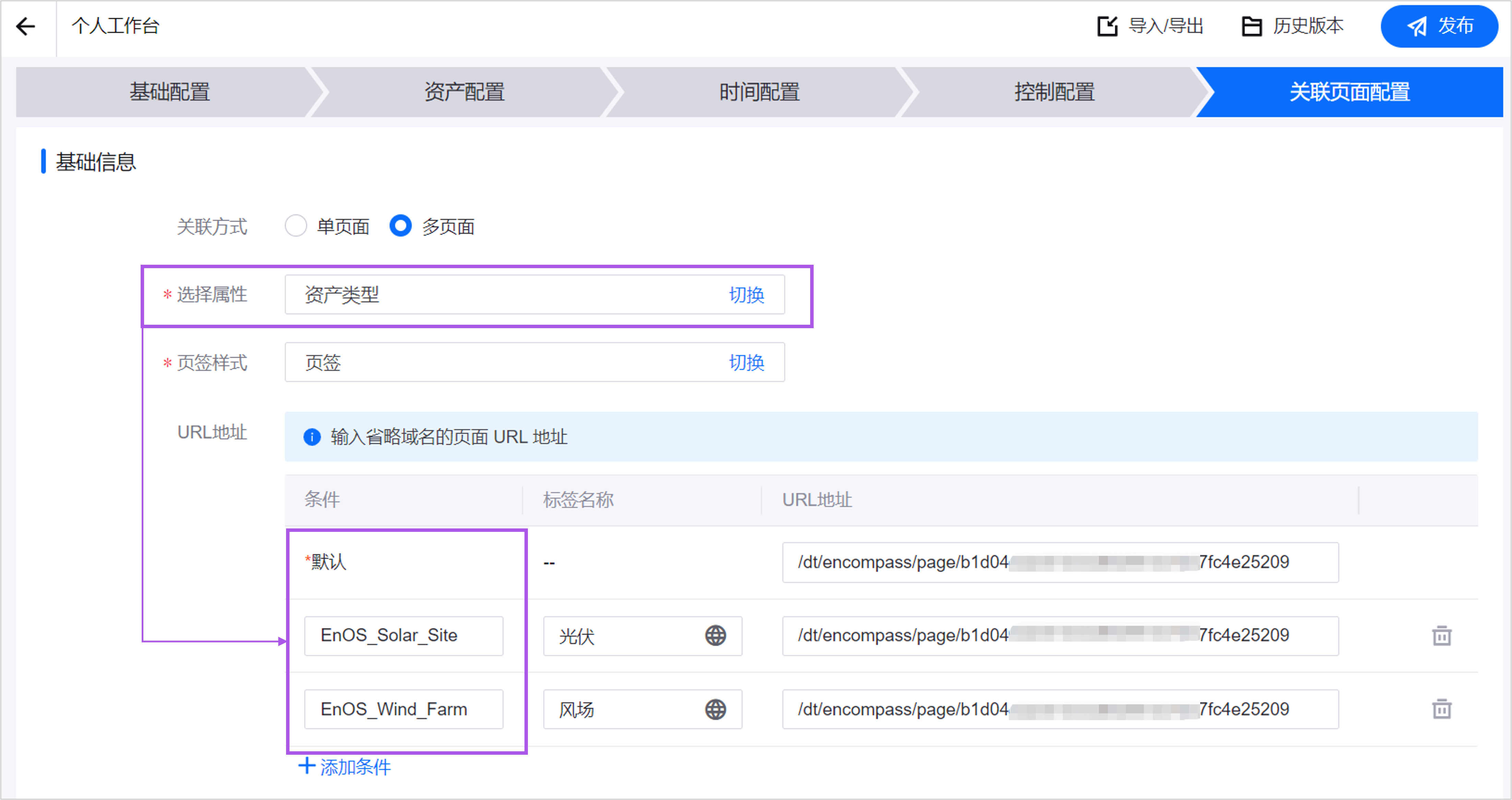
Task: Click globe icon in 风场 label field
Action: 715,709
